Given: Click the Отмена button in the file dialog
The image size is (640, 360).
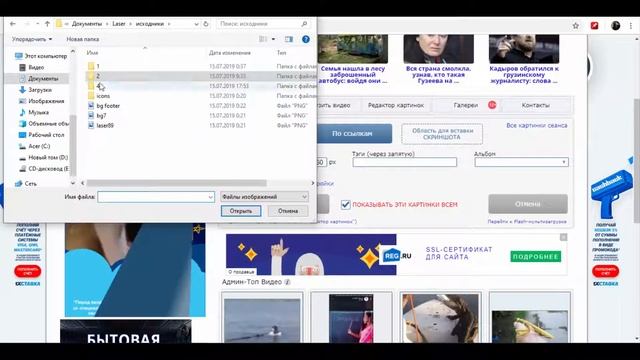Looking at the screenshot, I should tap(288, 211).
